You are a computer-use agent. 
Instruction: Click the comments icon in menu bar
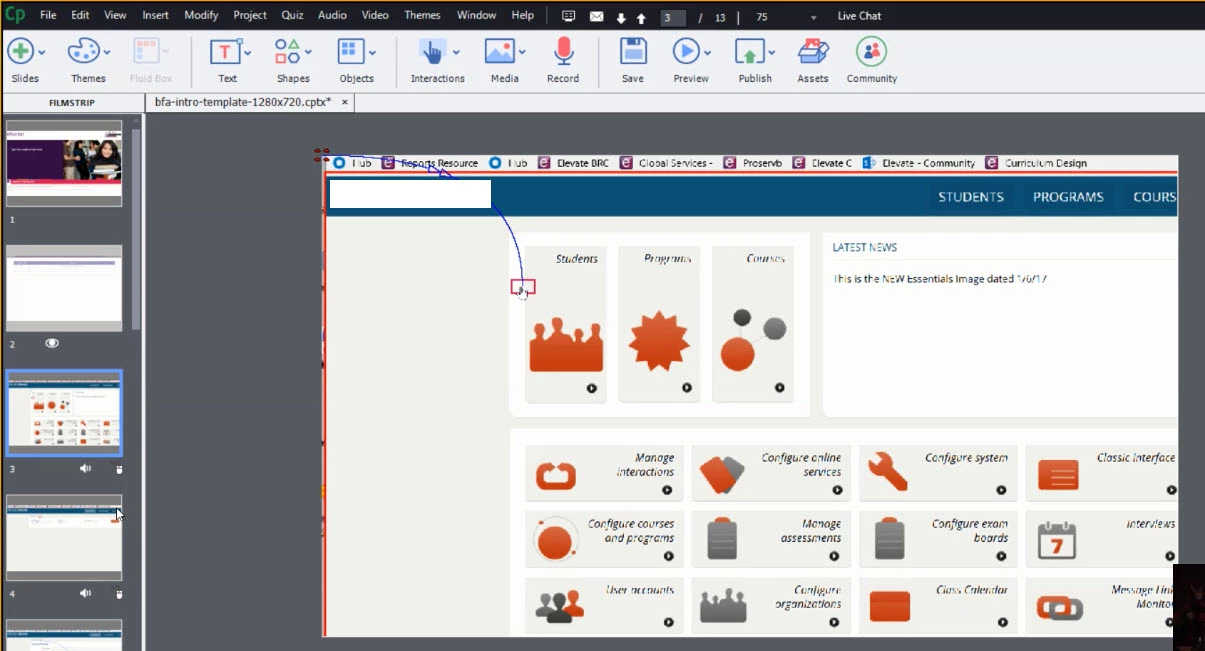coord(569,16)
